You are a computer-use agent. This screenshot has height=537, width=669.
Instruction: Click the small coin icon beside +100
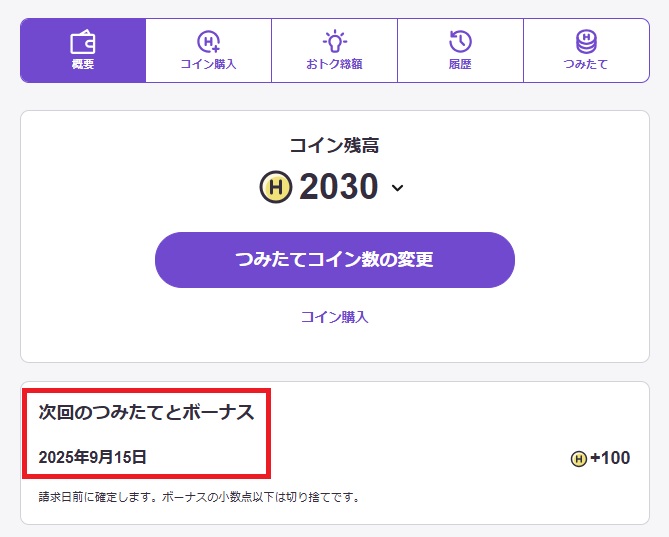(578, 459)
